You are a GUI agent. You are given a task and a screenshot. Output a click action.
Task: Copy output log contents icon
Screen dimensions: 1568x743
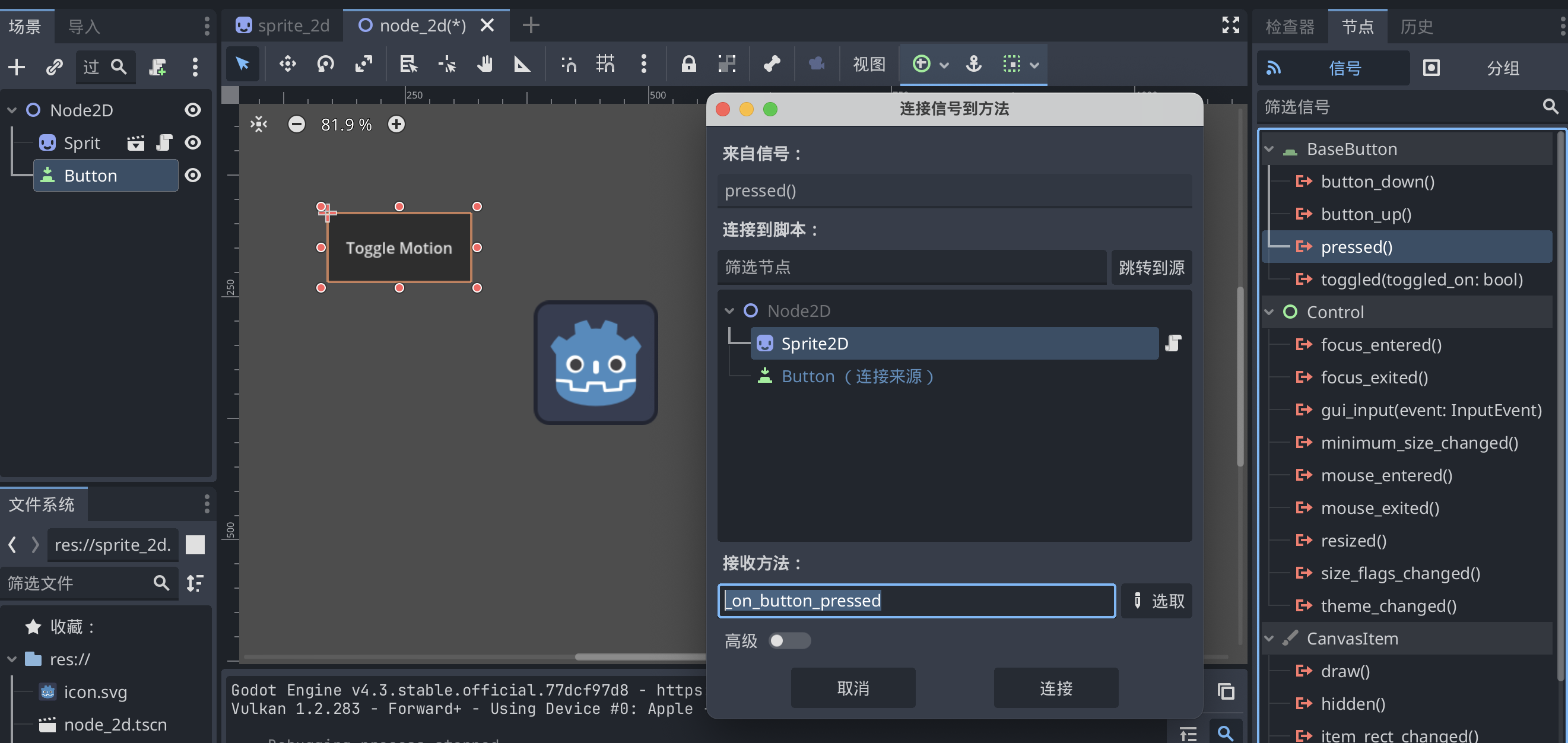click(x=1226, y=691)
